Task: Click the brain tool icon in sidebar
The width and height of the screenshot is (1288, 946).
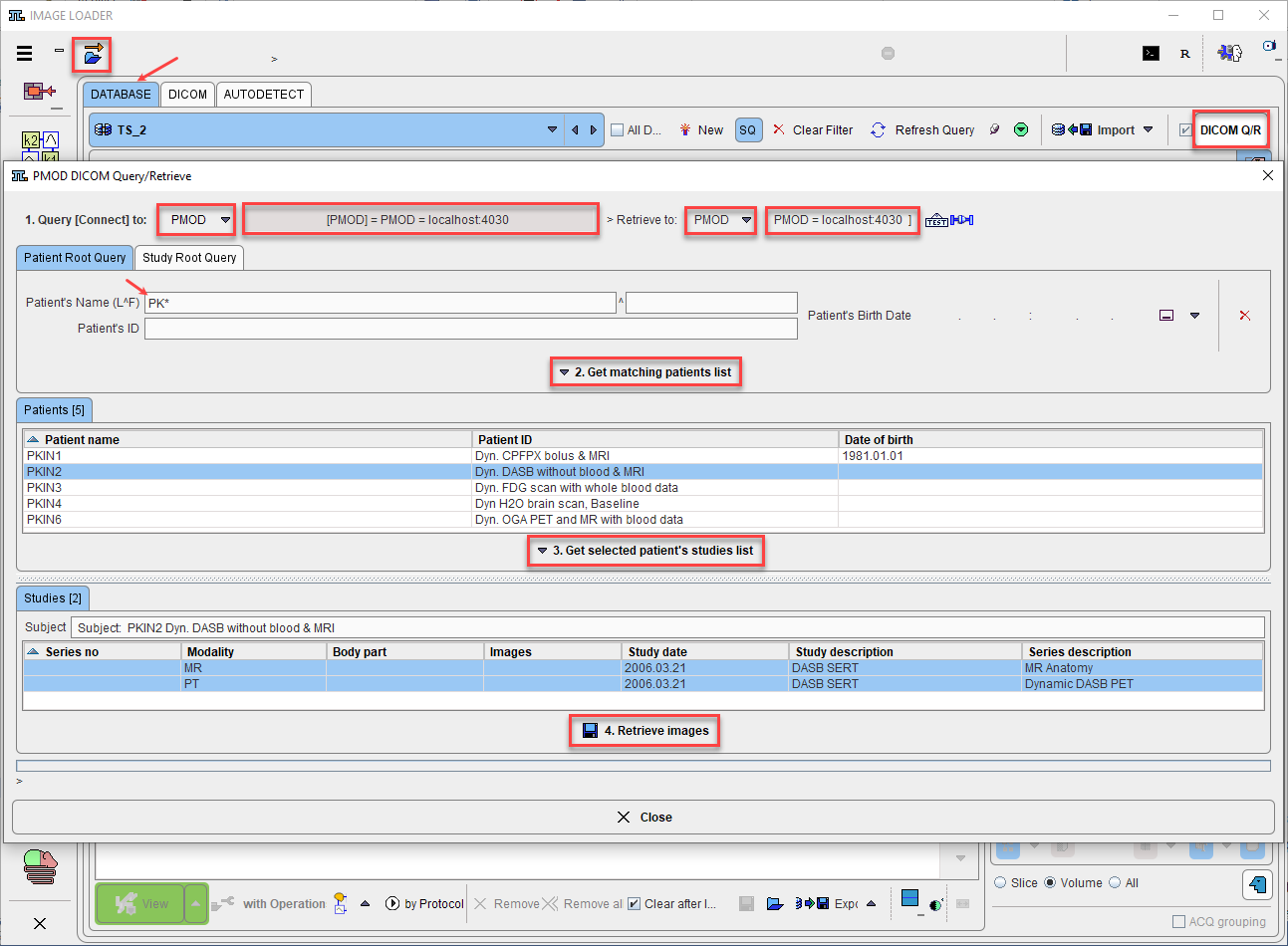Action: 40,864
